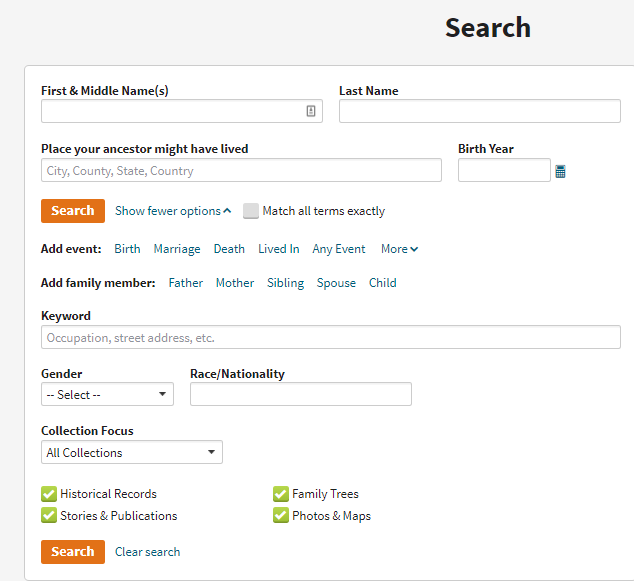Add Father as family member
Image resolution: width=634 pixels, height=581 pixels.
pos(185,283)
